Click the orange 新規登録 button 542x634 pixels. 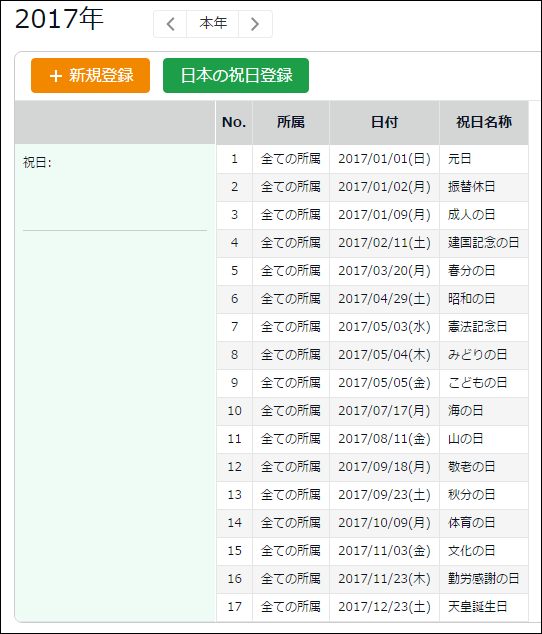91,76
